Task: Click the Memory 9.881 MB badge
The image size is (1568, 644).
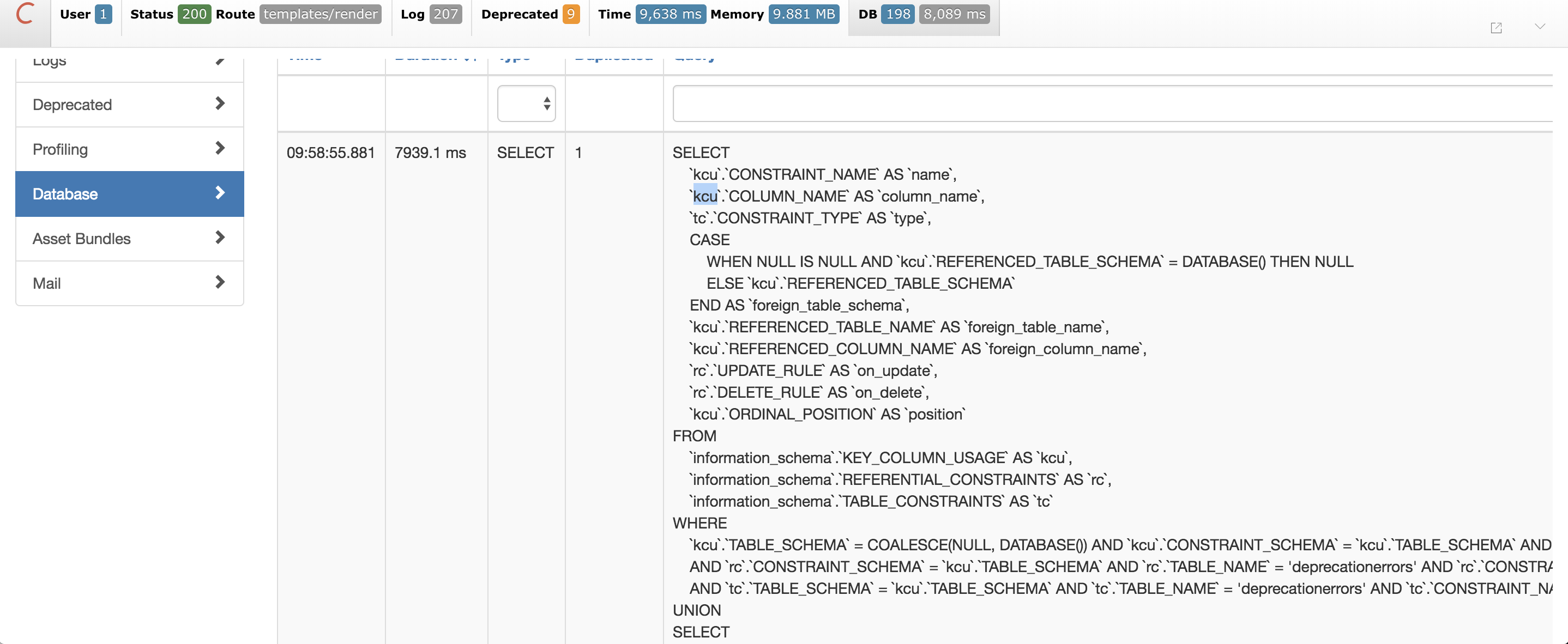Action: (x=803, y=14)
